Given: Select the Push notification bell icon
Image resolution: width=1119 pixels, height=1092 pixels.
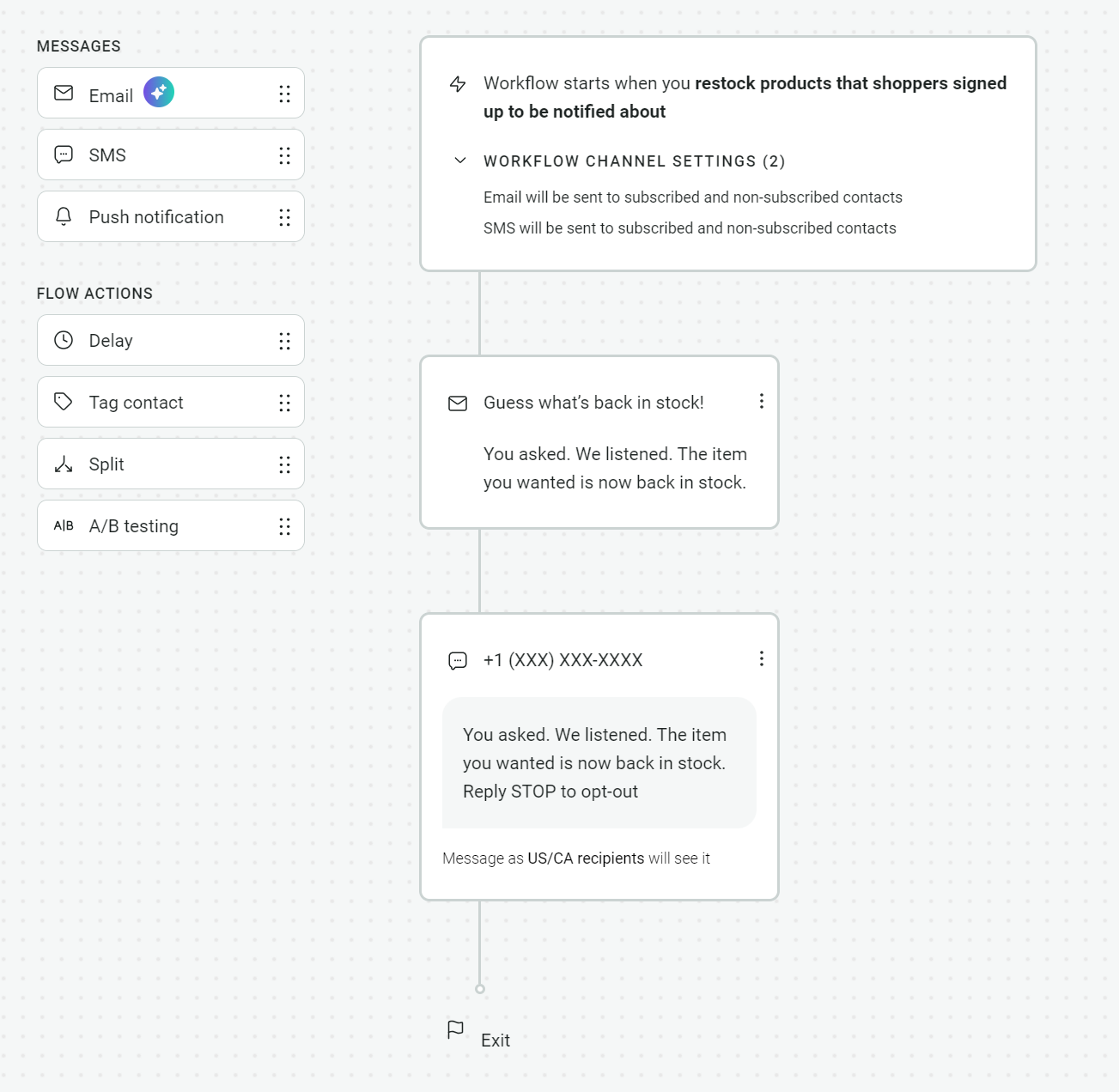Looking at the screenshot, I should [x=64, y=216].
